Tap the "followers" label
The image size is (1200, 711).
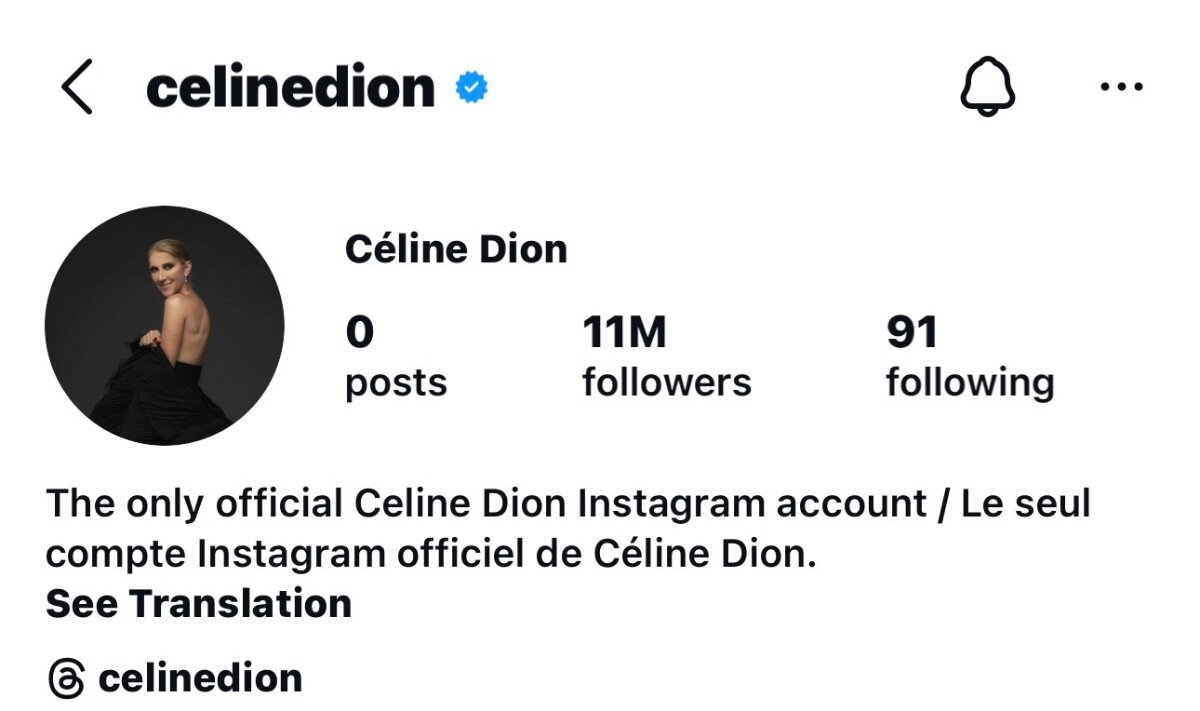point(667,383)
